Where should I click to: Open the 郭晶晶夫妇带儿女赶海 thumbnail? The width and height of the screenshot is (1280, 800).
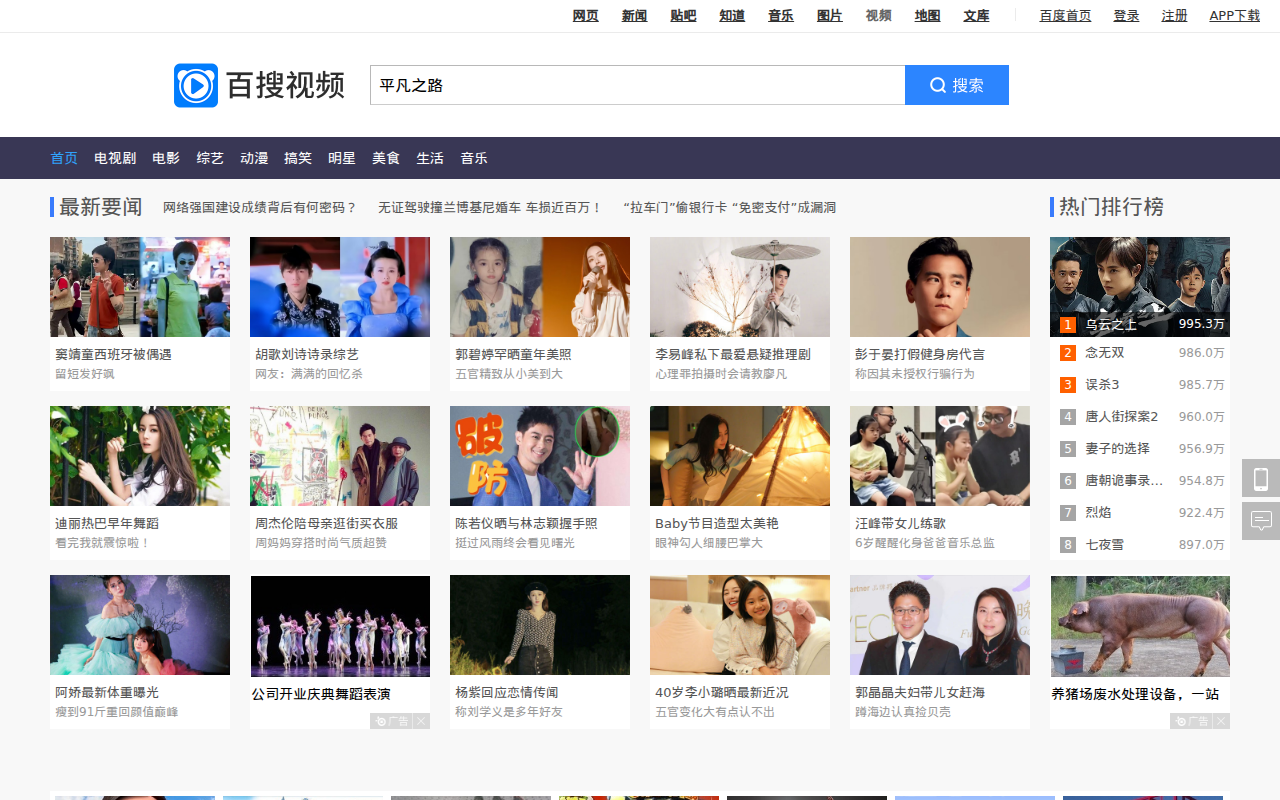[940, 625]
